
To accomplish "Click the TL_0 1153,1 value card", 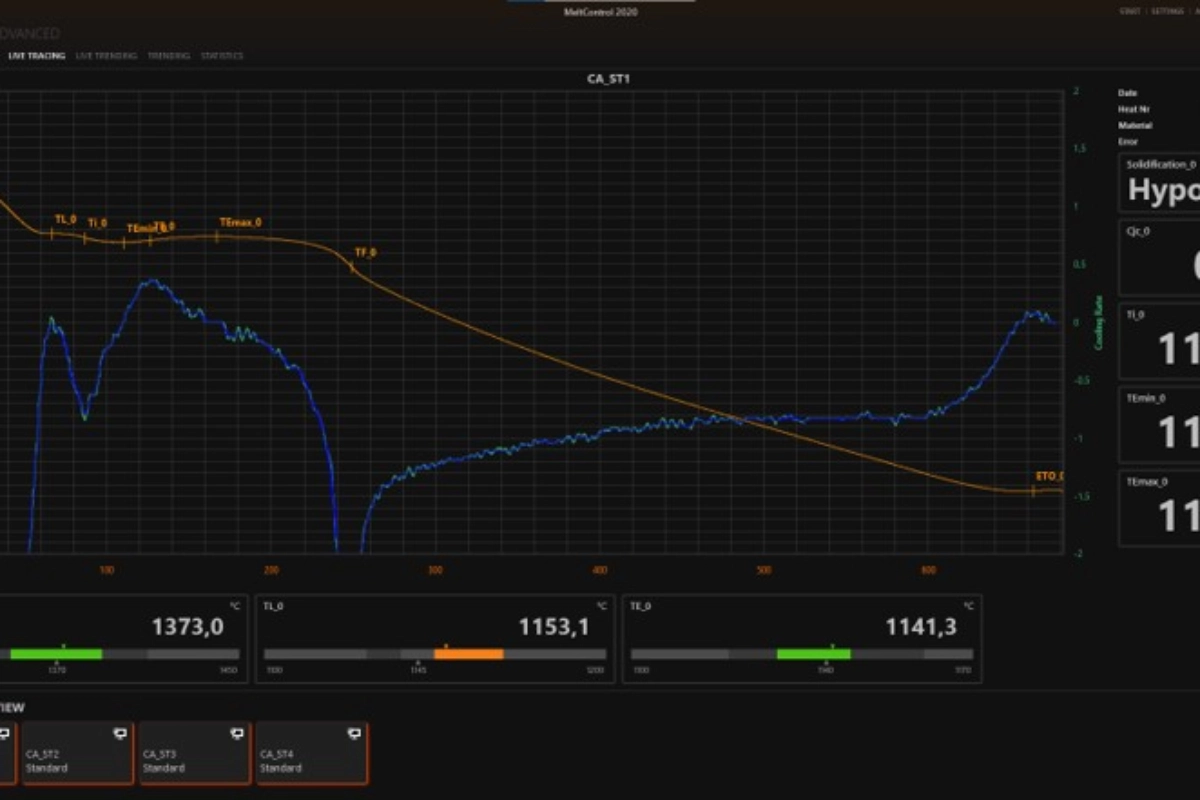I will 435,638.
